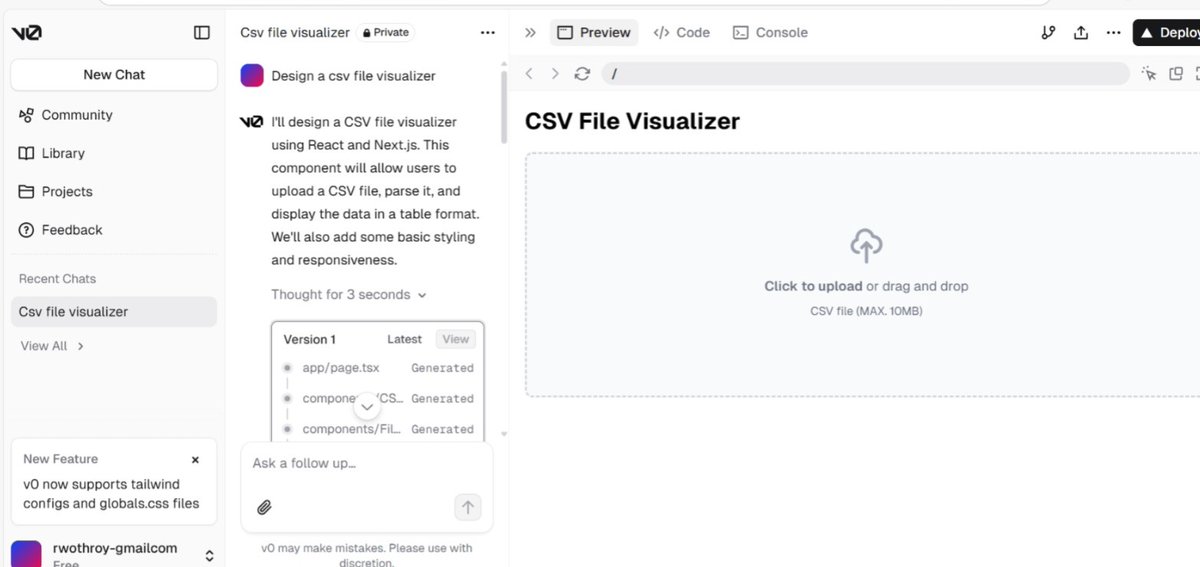Click the View button on Version 1
1200x567 pixels.
[x=456, y=340]
